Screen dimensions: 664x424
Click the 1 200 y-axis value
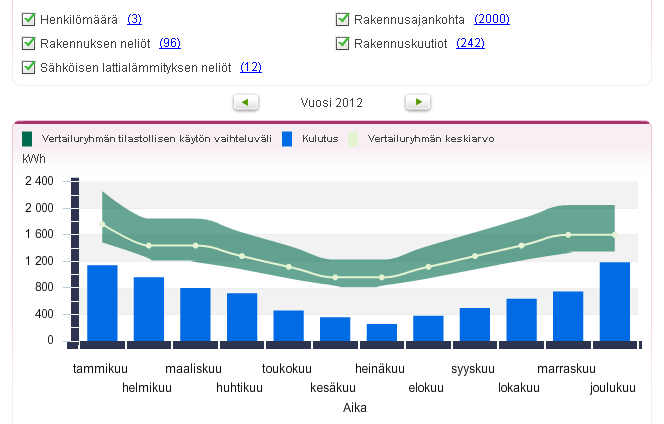coord(39,261)
